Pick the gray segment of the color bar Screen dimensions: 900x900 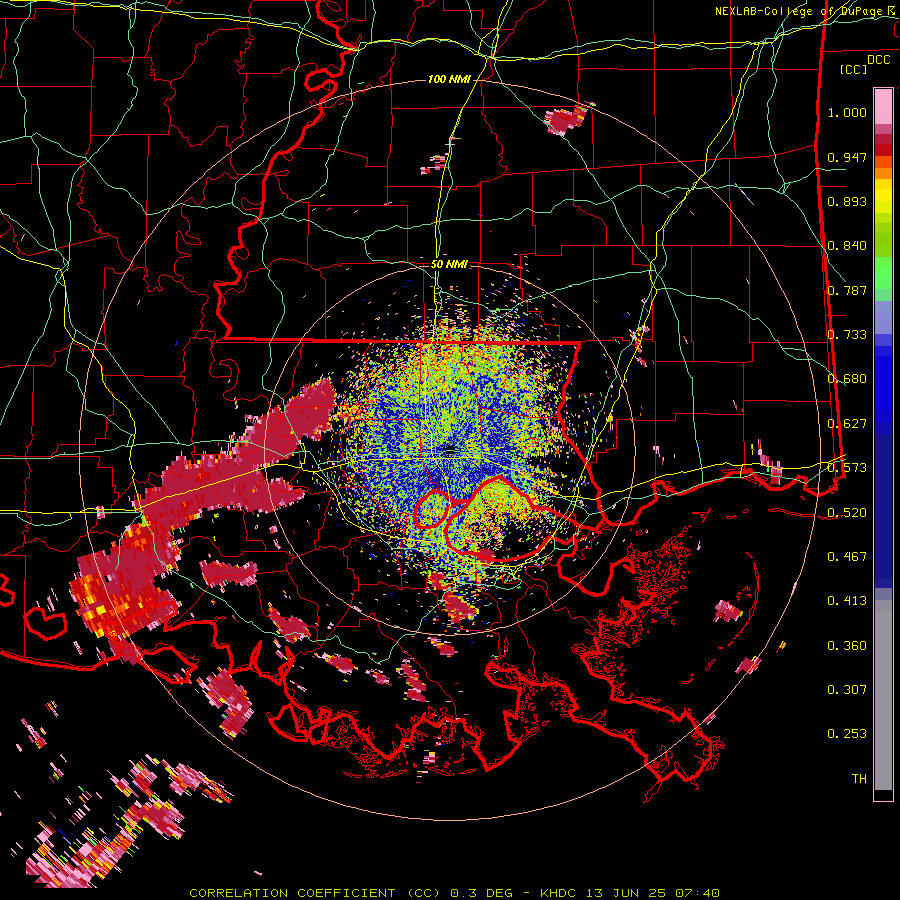pyautogui.click(x=883, y=695)
